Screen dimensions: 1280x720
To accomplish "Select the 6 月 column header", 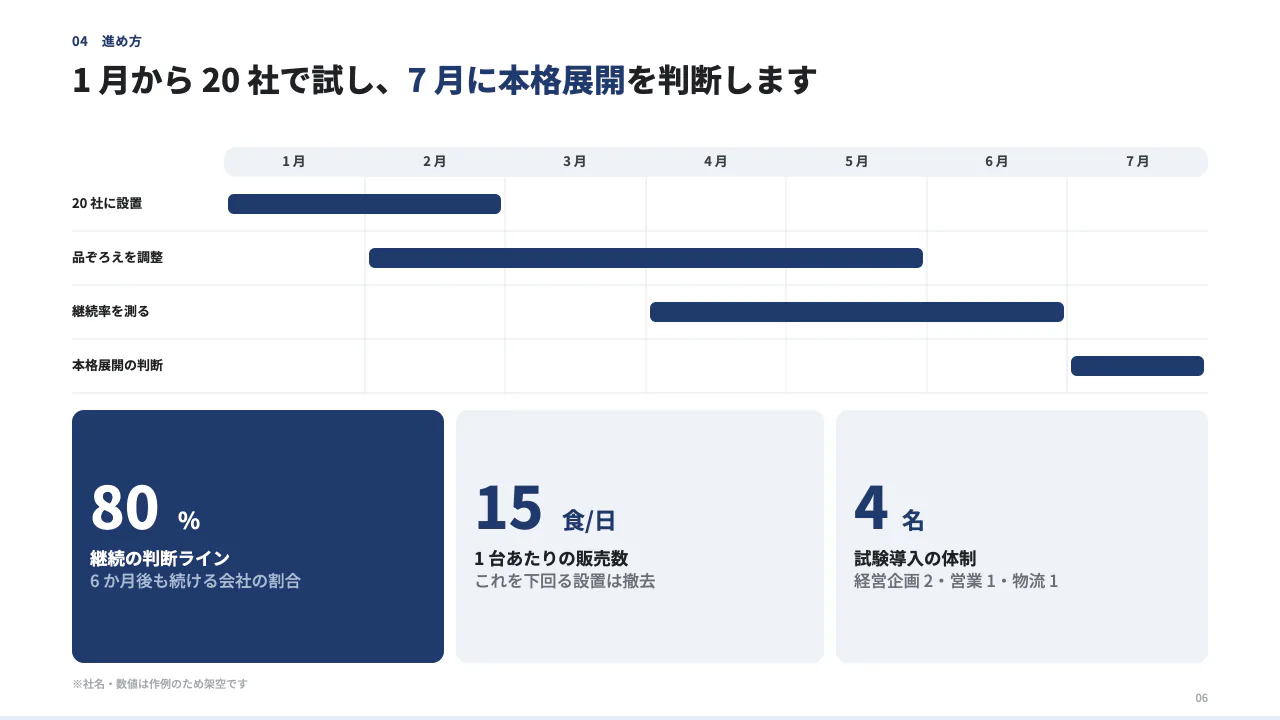I will click(997, 161).
